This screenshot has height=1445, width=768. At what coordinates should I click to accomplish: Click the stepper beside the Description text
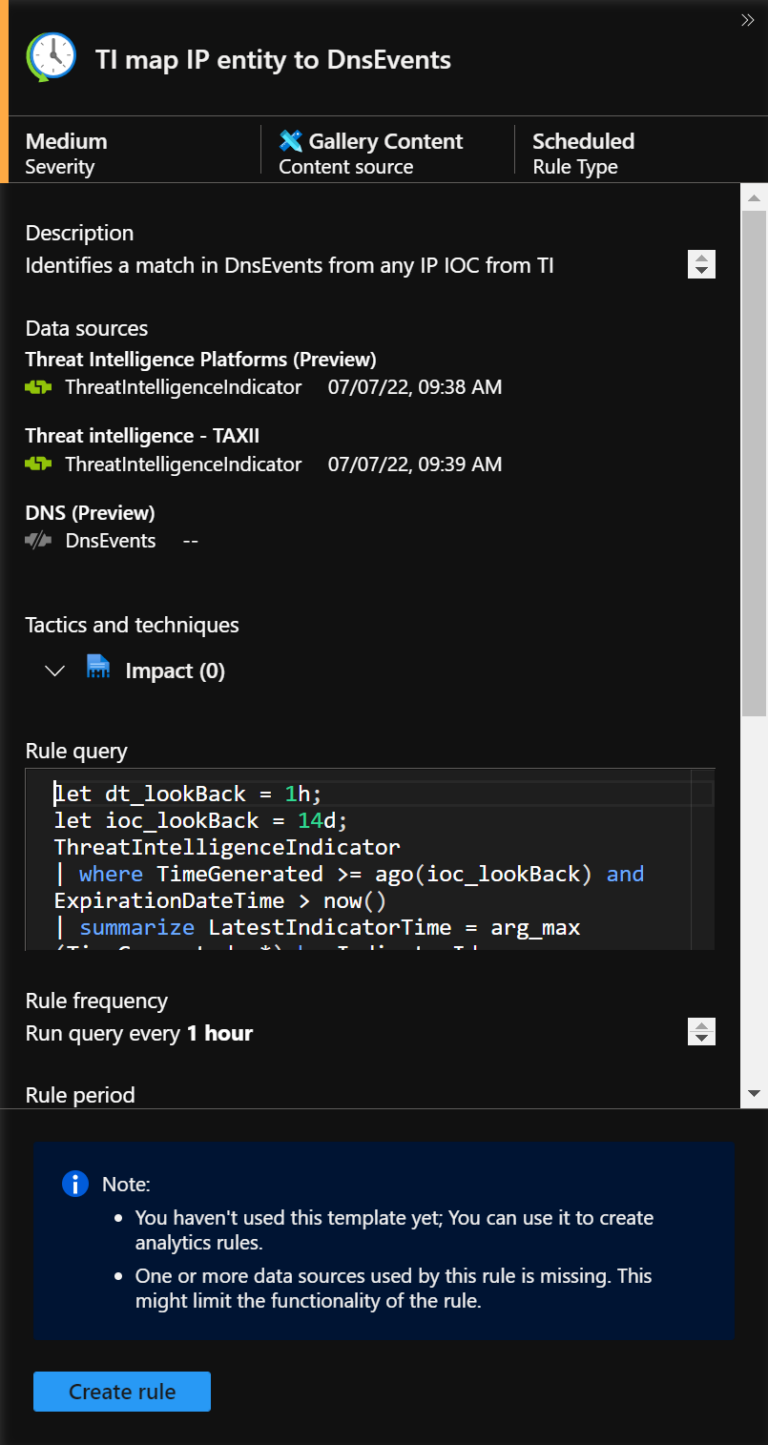(x=701, y=264)
